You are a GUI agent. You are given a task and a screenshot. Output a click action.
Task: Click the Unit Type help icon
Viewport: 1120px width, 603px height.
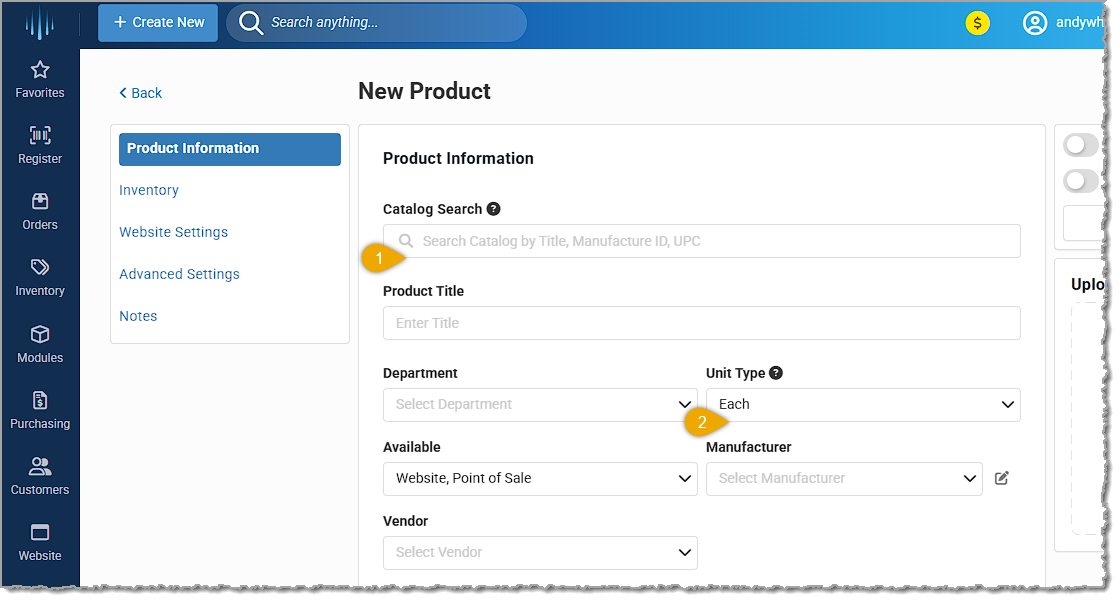point(776,372)
